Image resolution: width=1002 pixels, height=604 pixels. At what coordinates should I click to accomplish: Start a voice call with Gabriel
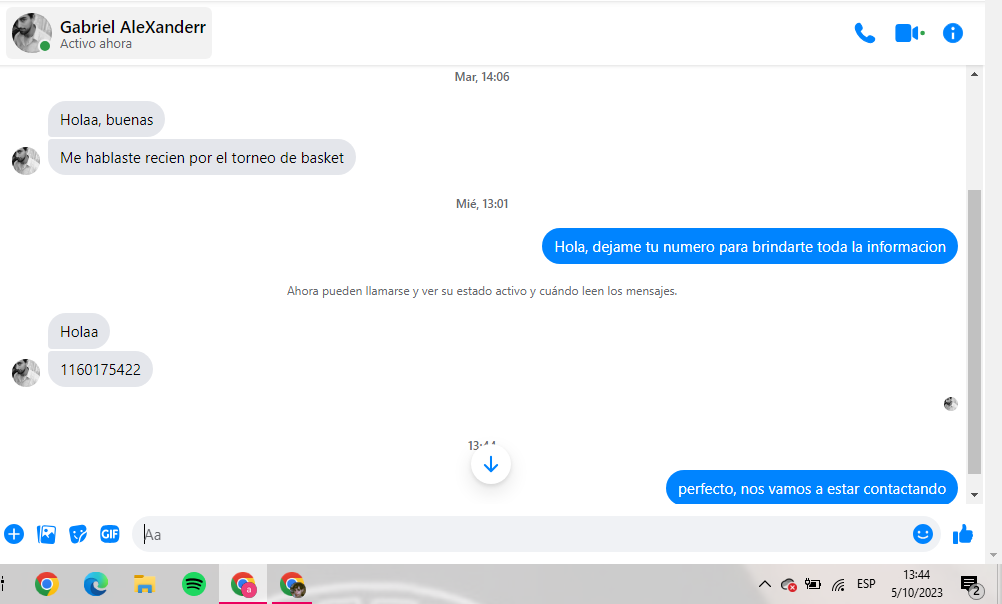click(865, 33)
